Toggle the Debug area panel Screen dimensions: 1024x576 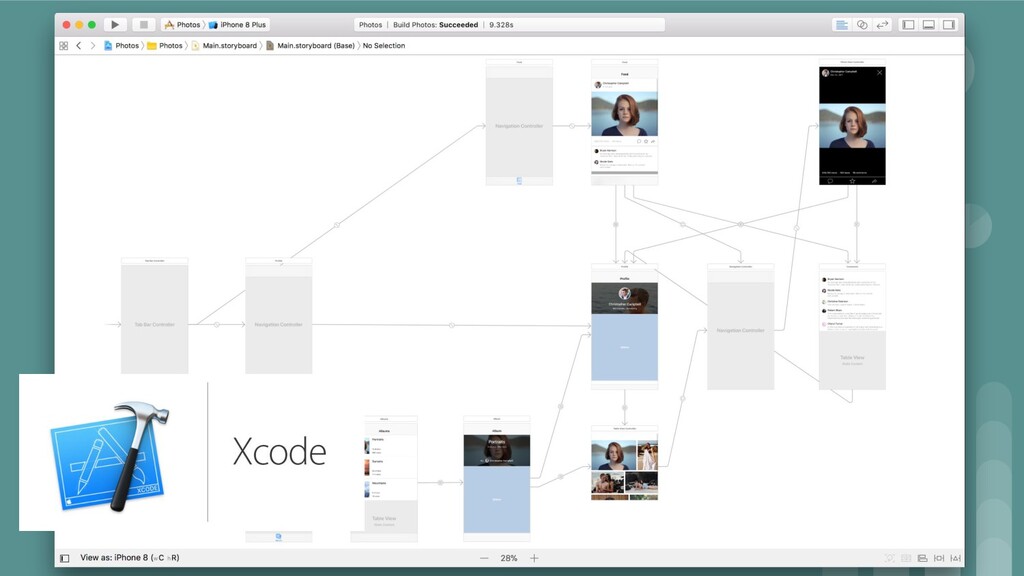(x=929, y=25)
